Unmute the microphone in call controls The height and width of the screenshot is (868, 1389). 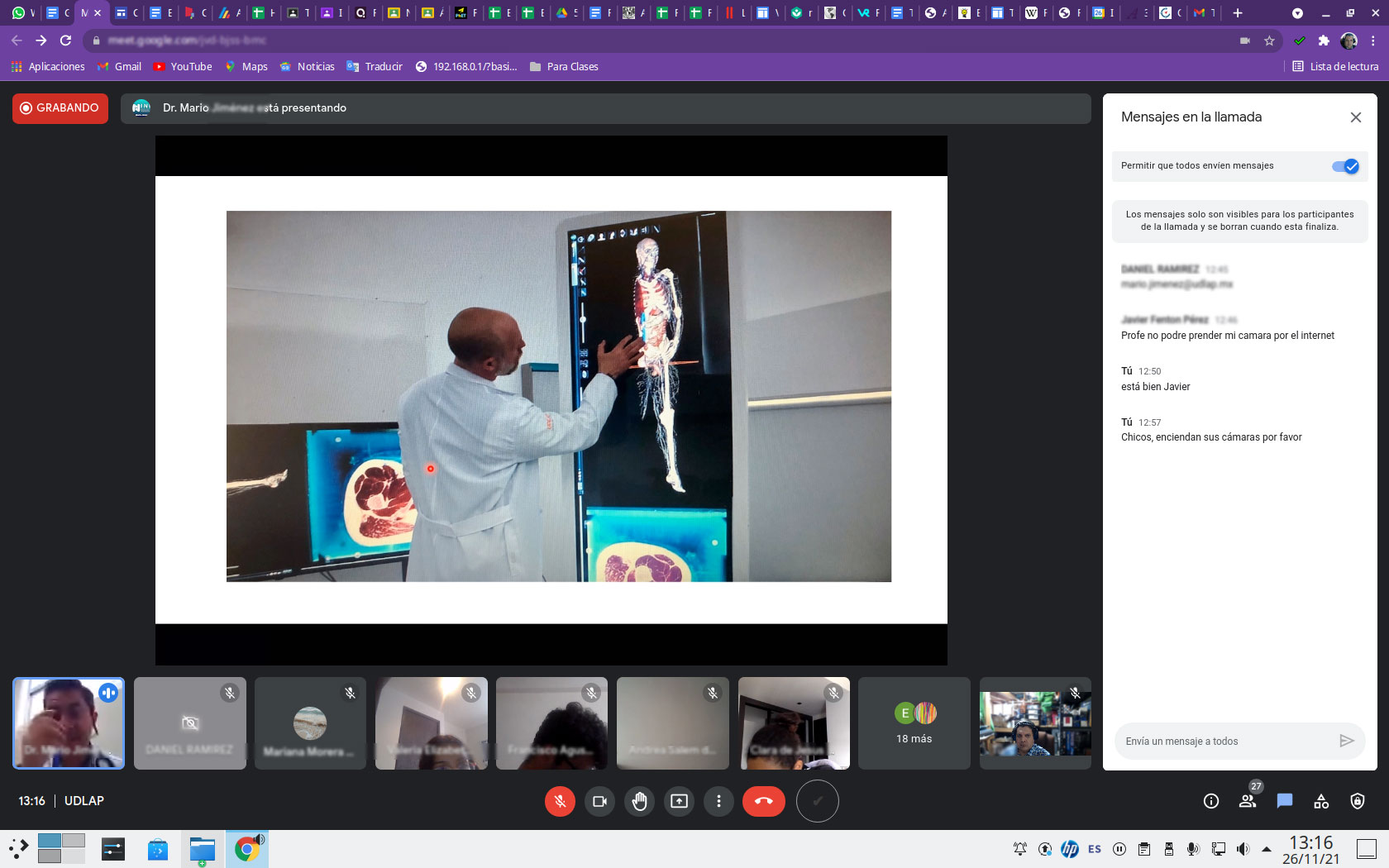(560, 801)
